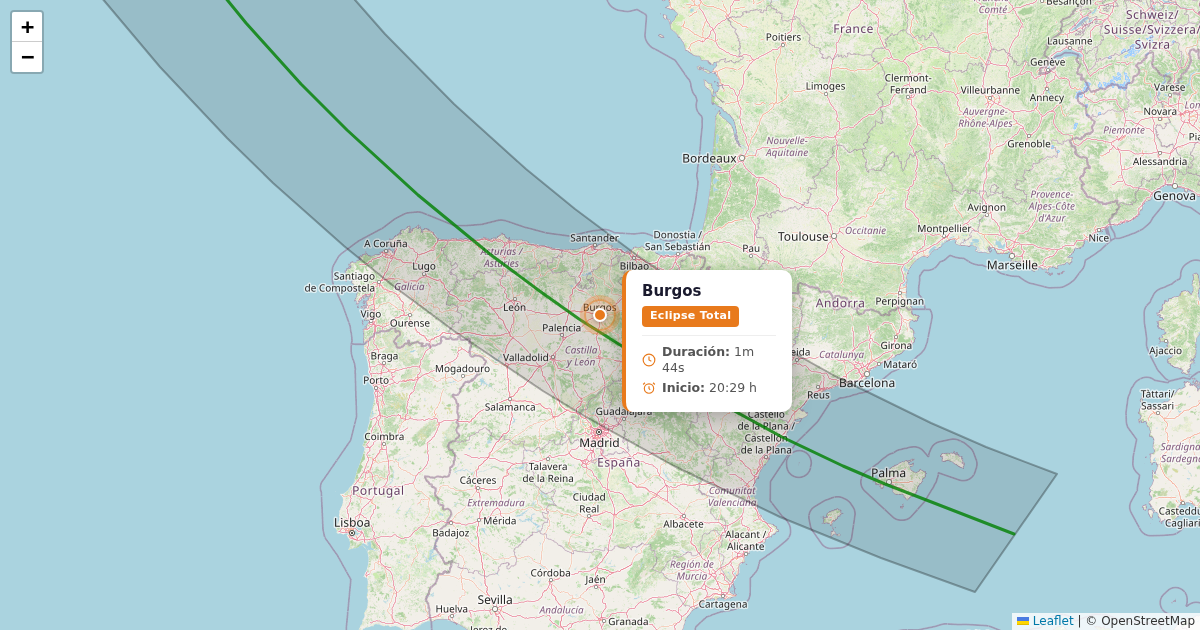Click the Ajaccio city label
Viewport: 1200px width, 630px height.
[1165, 351]
